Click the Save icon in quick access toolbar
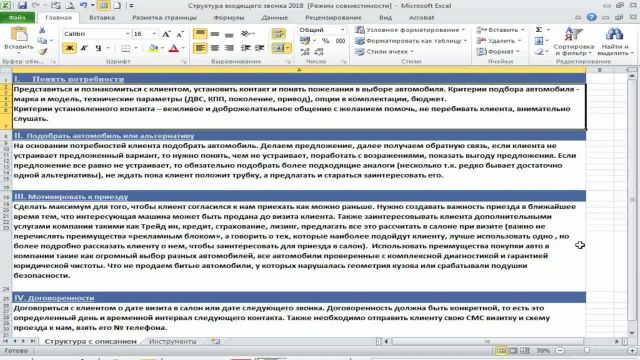Image resolution: width=640 pixels, height=360 pixels. click(22, 6)
